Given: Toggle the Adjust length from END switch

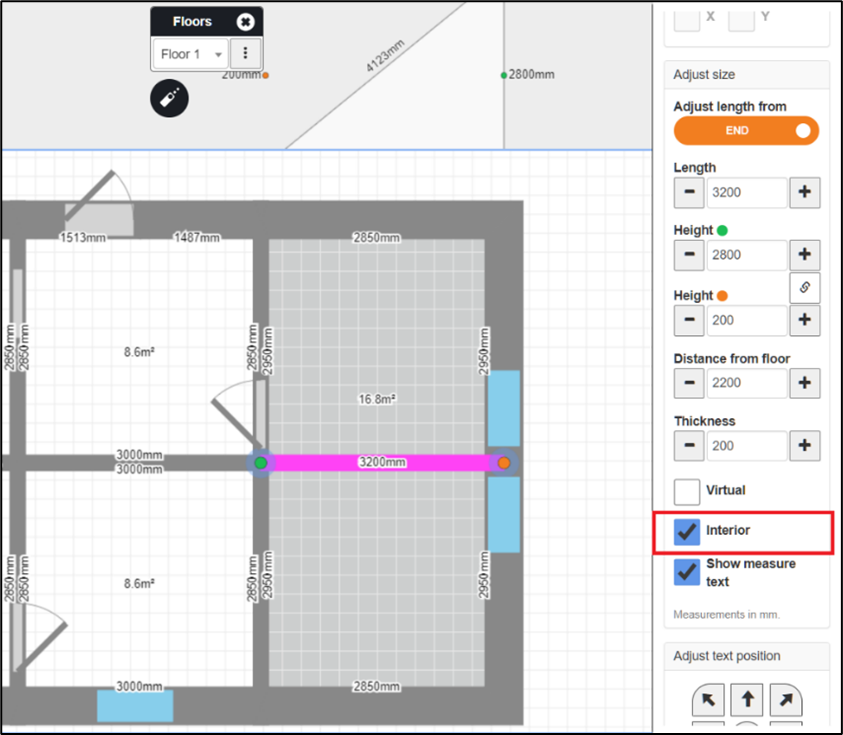Looking at the screenshot, I should tap(746, 131).
